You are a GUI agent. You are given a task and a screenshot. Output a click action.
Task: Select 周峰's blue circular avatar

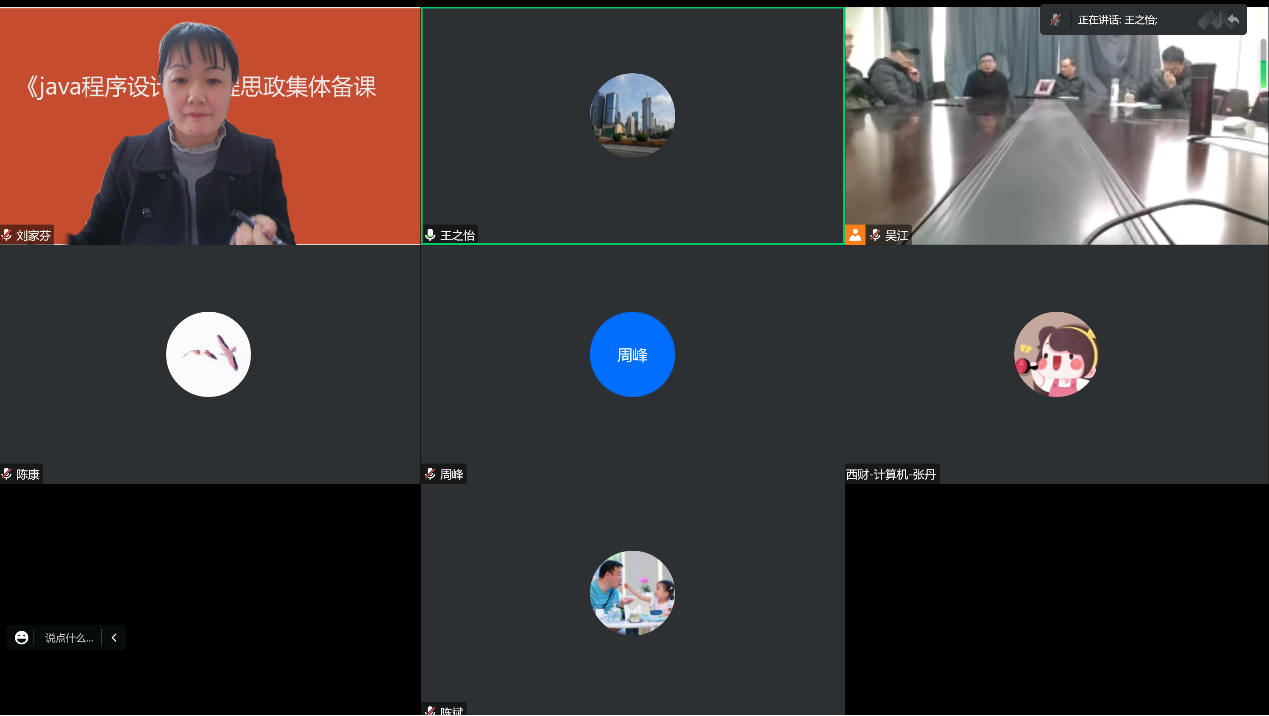[632, 354]
